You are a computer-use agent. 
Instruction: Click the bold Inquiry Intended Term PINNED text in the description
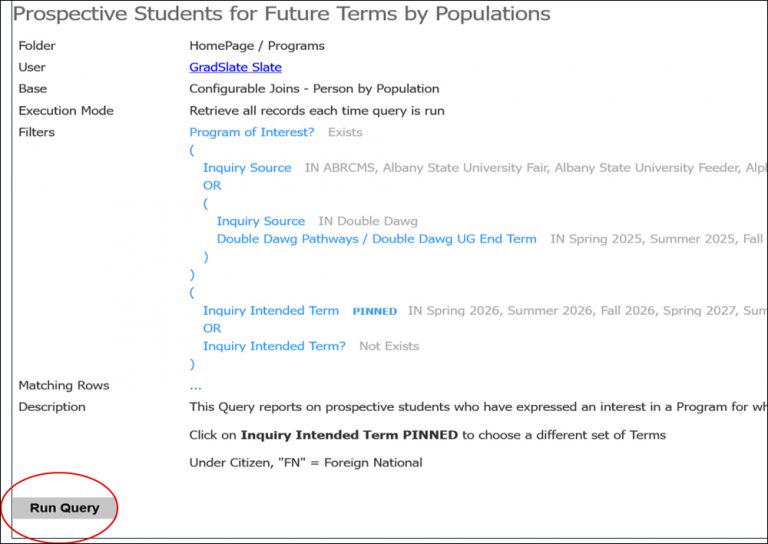349,435
